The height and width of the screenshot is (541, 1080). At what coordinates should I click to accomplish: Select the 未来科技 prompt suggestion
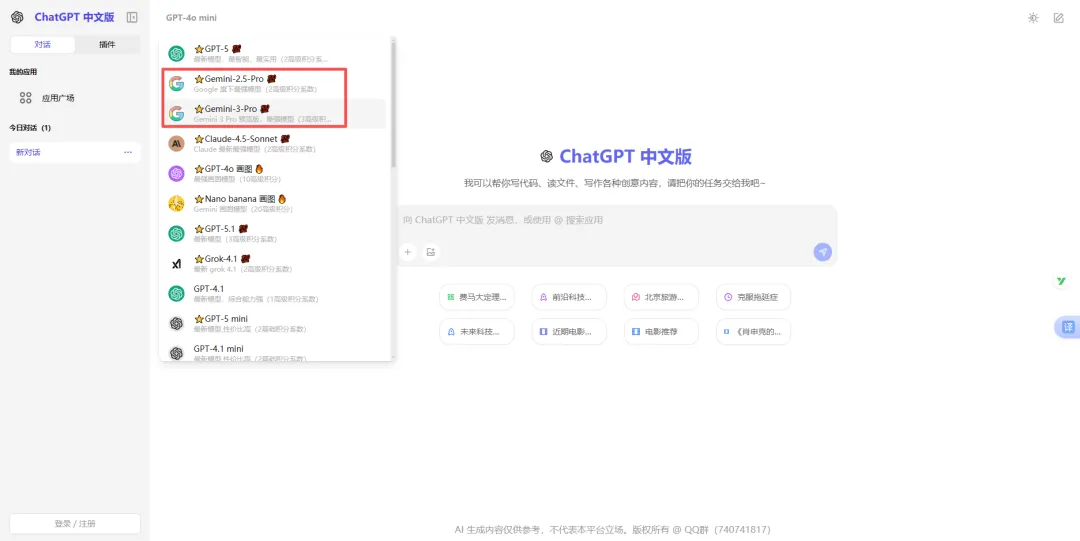click(477, 331)
